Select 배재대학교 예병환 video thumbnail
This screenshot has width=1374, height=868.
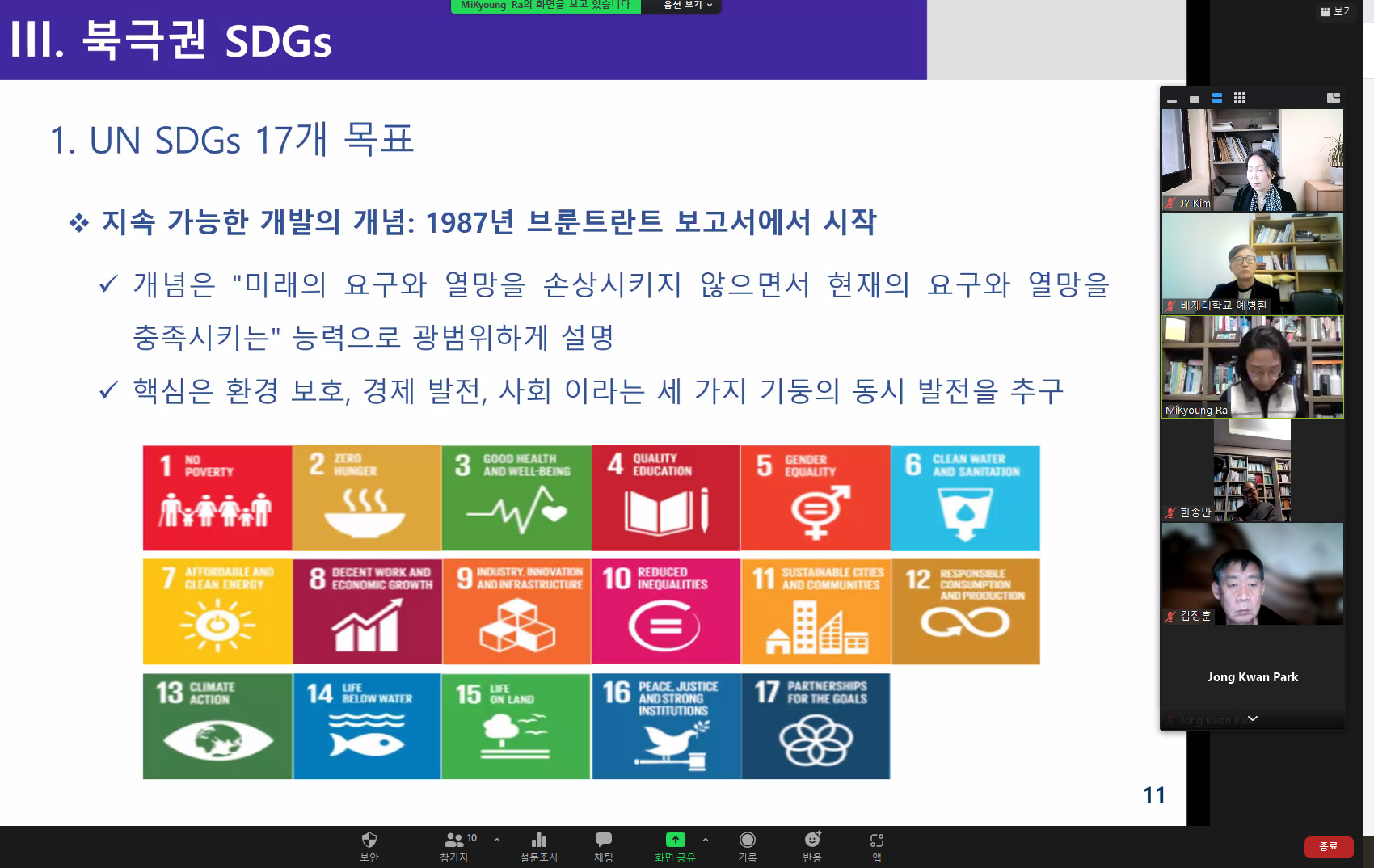1253,263
